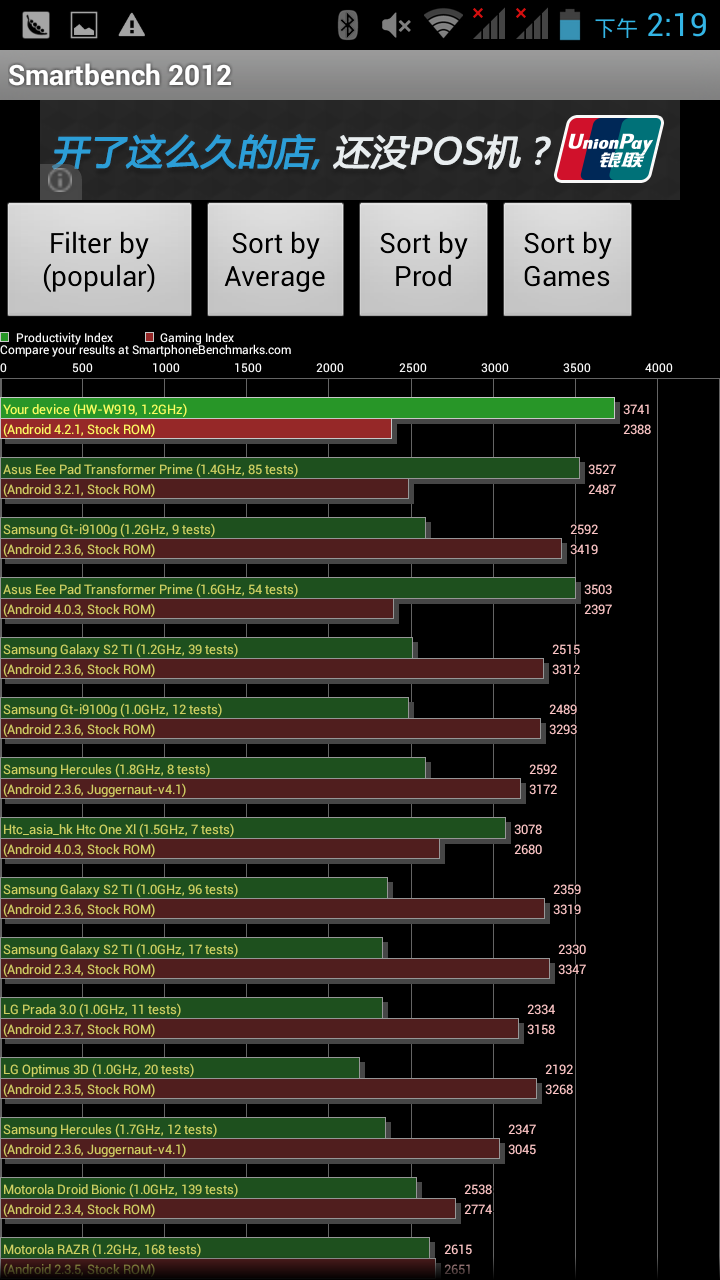
Task: Select Samsung Hercules 1.7GHz, 12 tests bar
Action: (194, 1129)
